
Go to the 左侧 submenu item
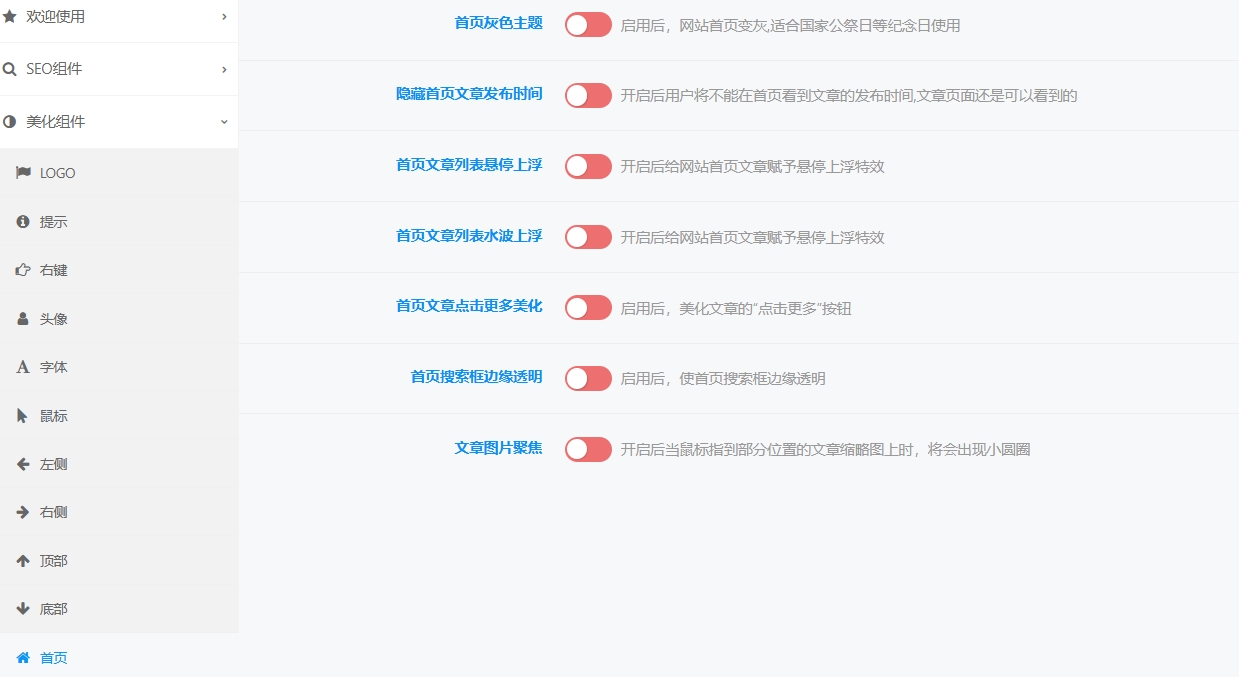[x=119, y=464]
